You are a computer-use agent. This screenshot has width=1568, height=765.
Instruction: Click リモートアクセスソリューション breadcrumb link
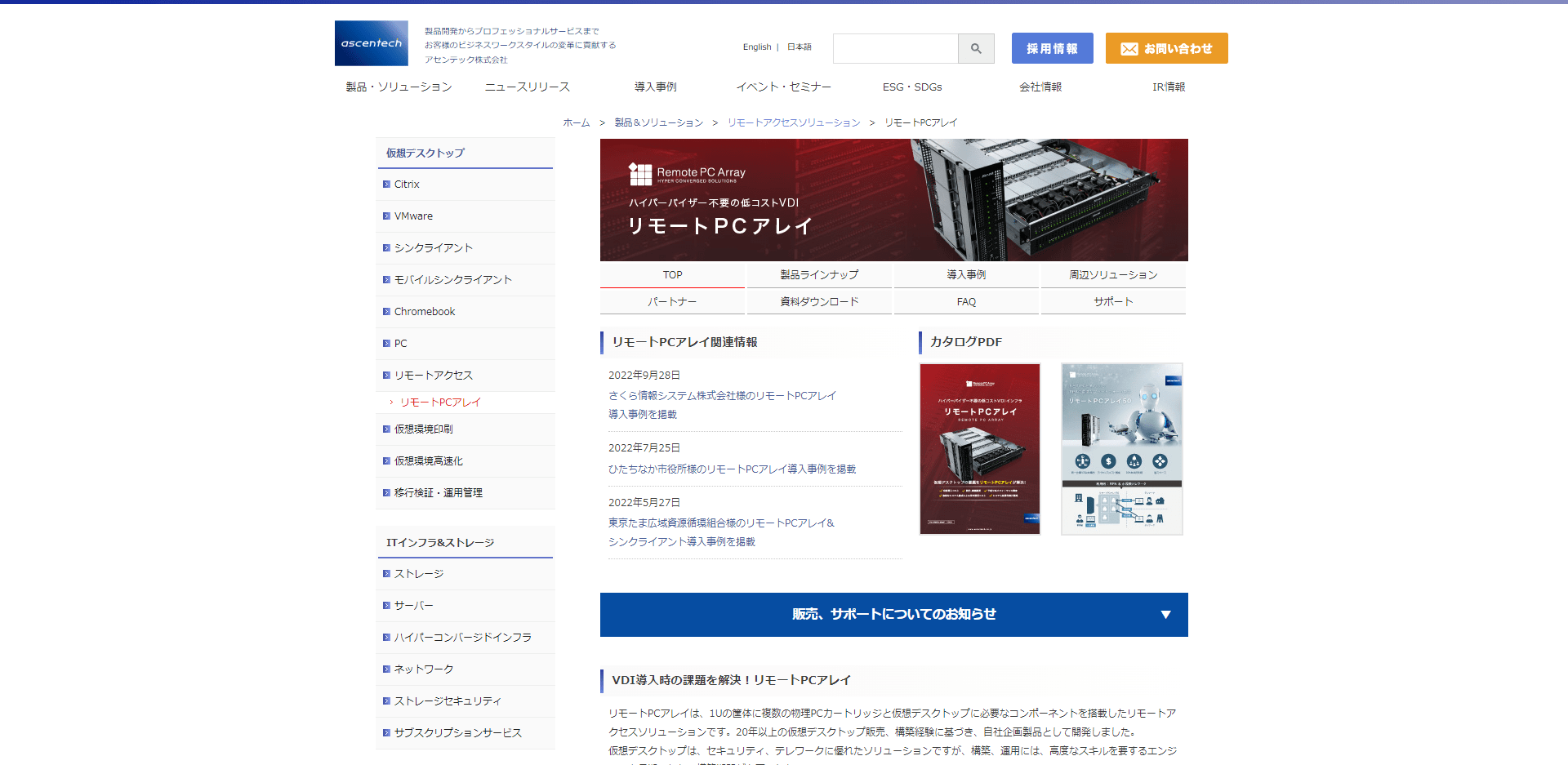click(794, 122)
